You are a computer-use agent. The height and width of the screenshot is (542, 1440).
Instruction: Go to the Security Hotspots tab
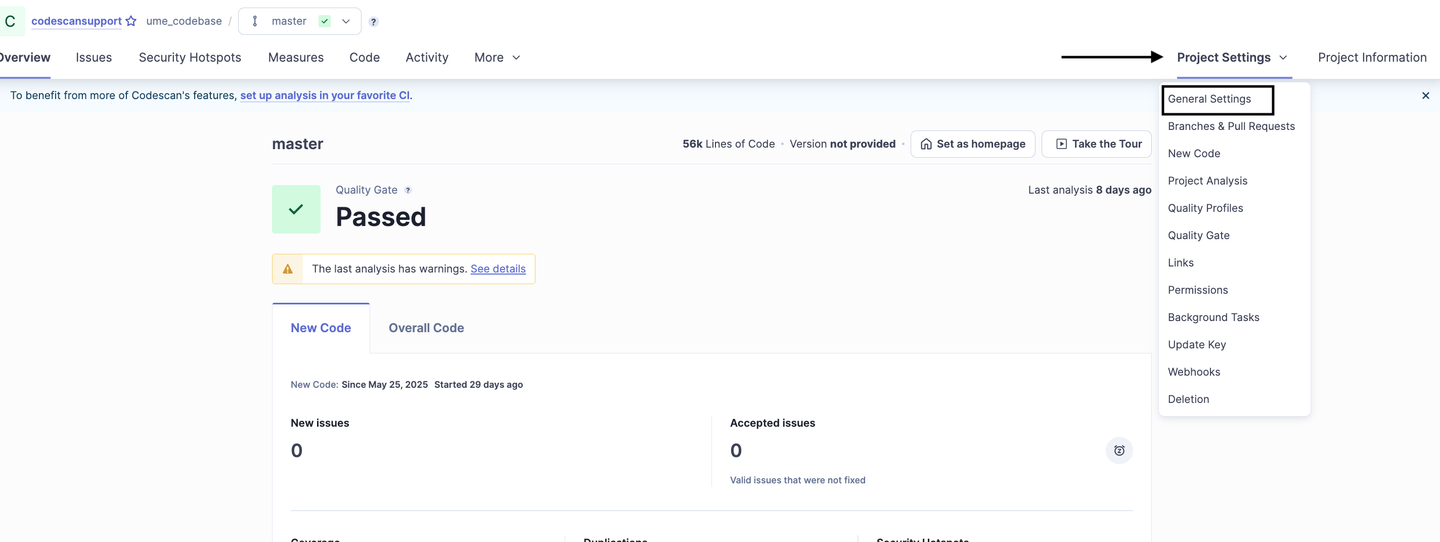point(190,58)
